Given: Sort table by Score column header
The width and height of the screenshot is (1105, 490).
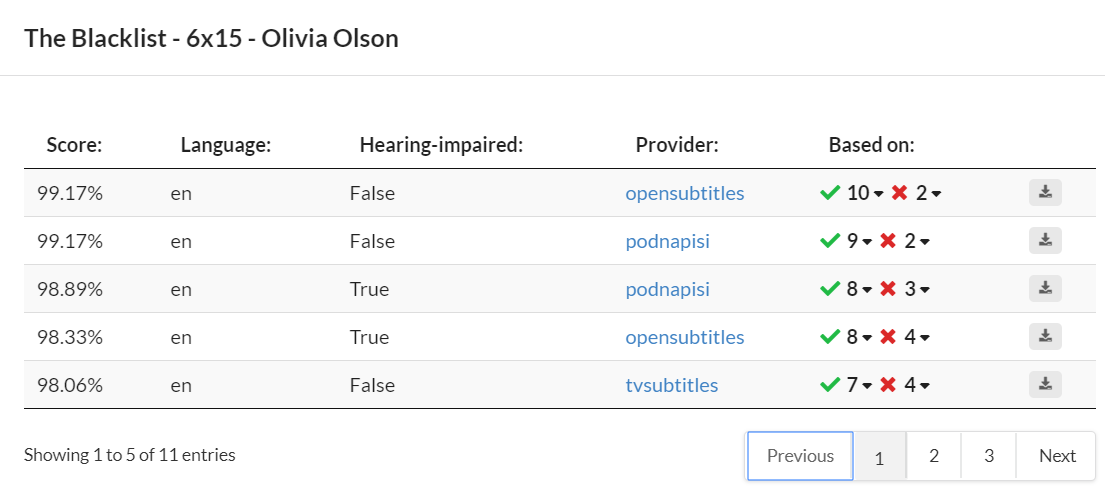Looking at the screenshot, I should coord(74,145).
